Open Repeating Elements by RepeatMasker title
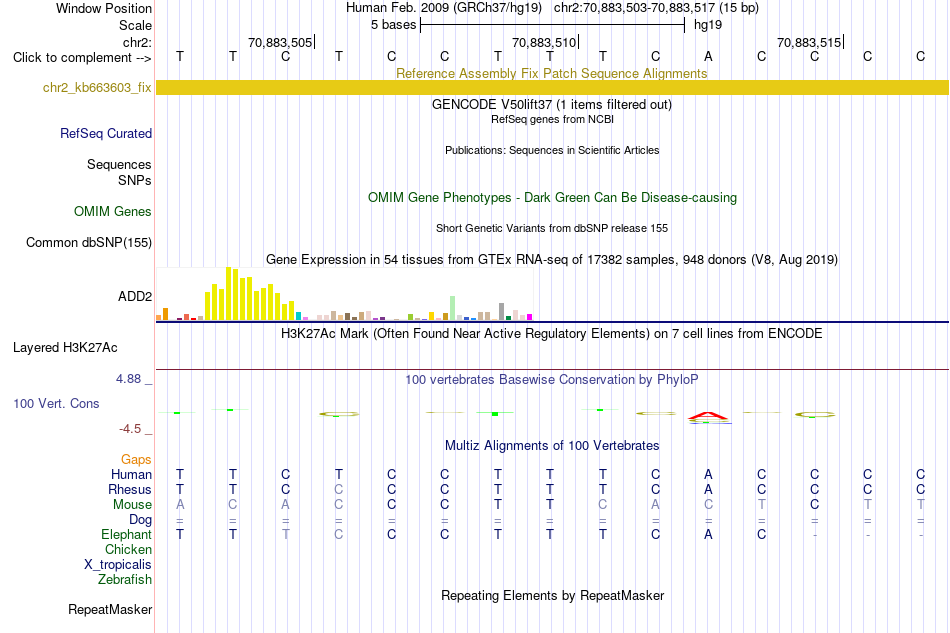Viewport: 950px width, 633px height. pos(552,595)
